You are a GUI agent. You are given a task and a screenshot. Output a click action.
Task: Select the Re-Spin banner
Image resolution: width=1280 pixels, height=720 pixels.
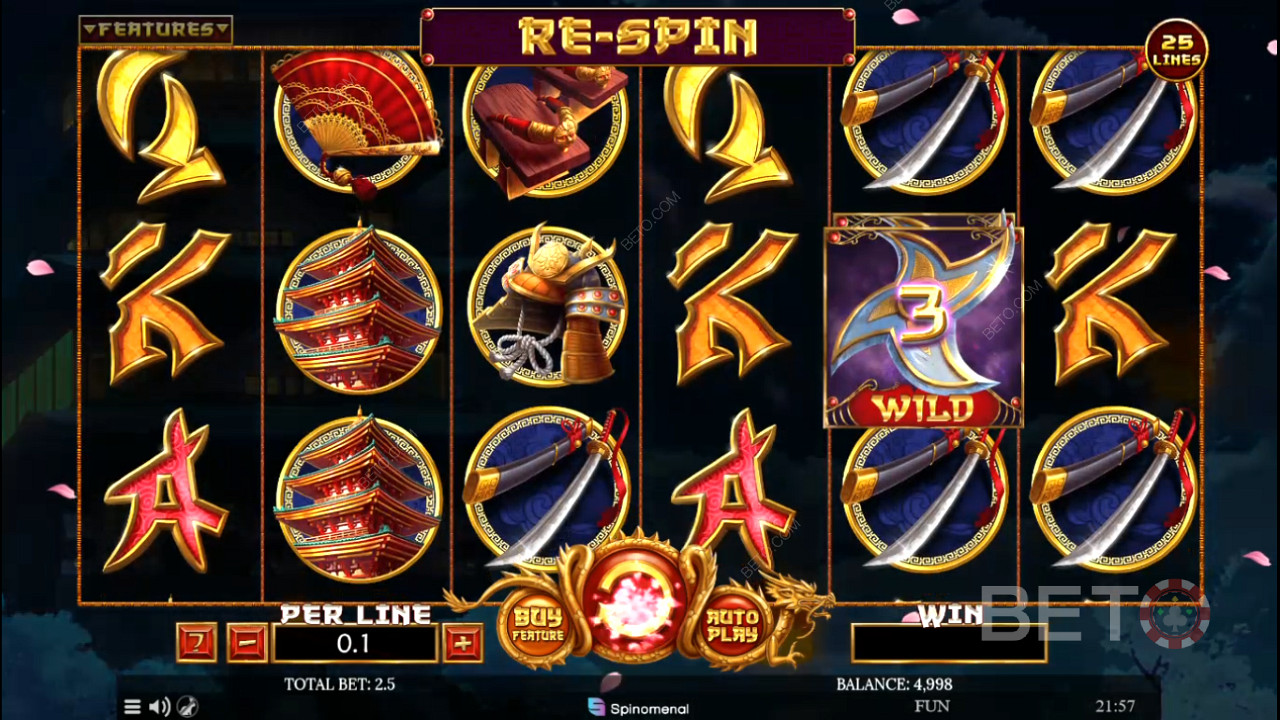[638, 37]
